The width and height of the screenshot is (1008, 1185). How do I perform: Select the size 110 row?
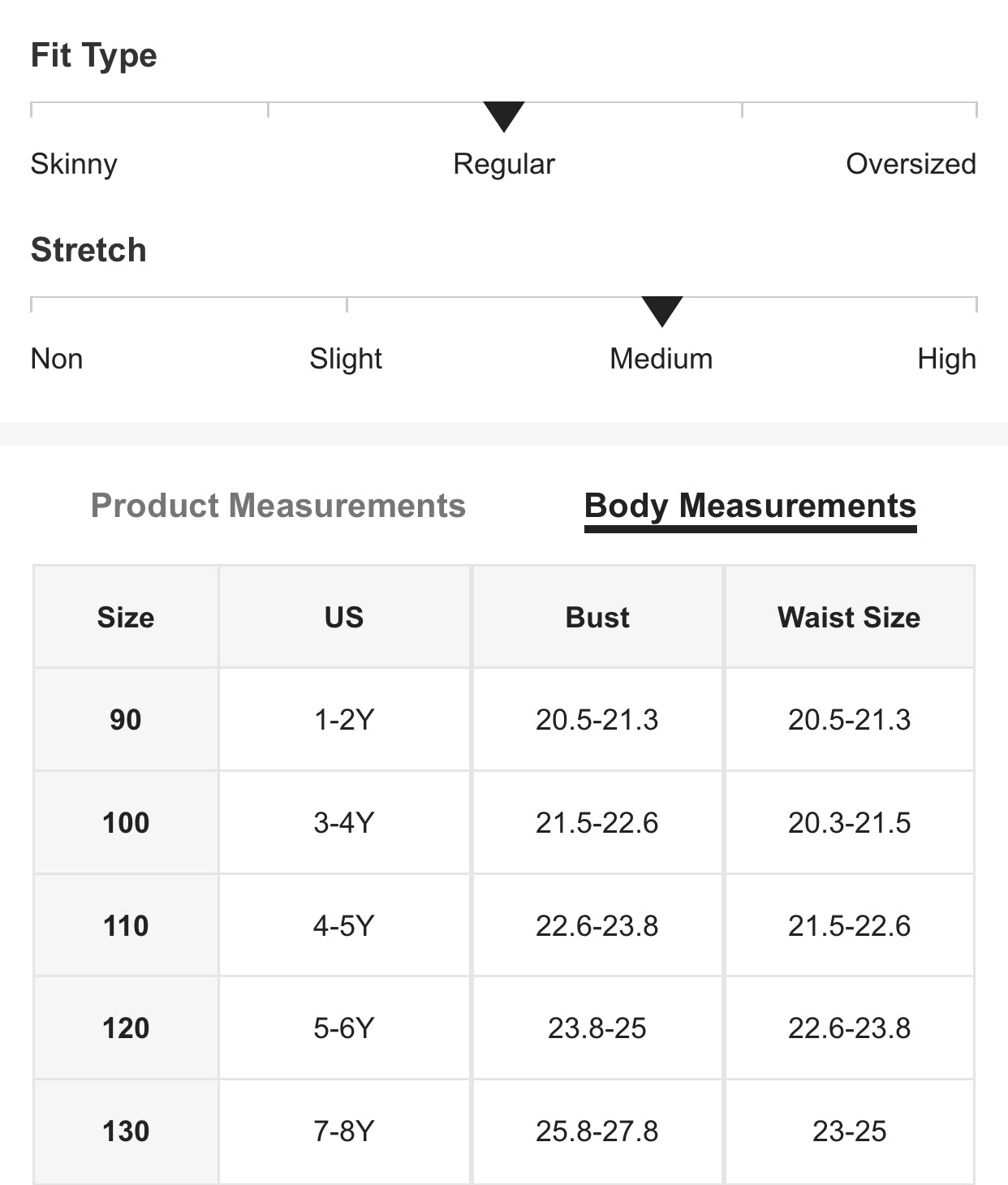[126, 926]
